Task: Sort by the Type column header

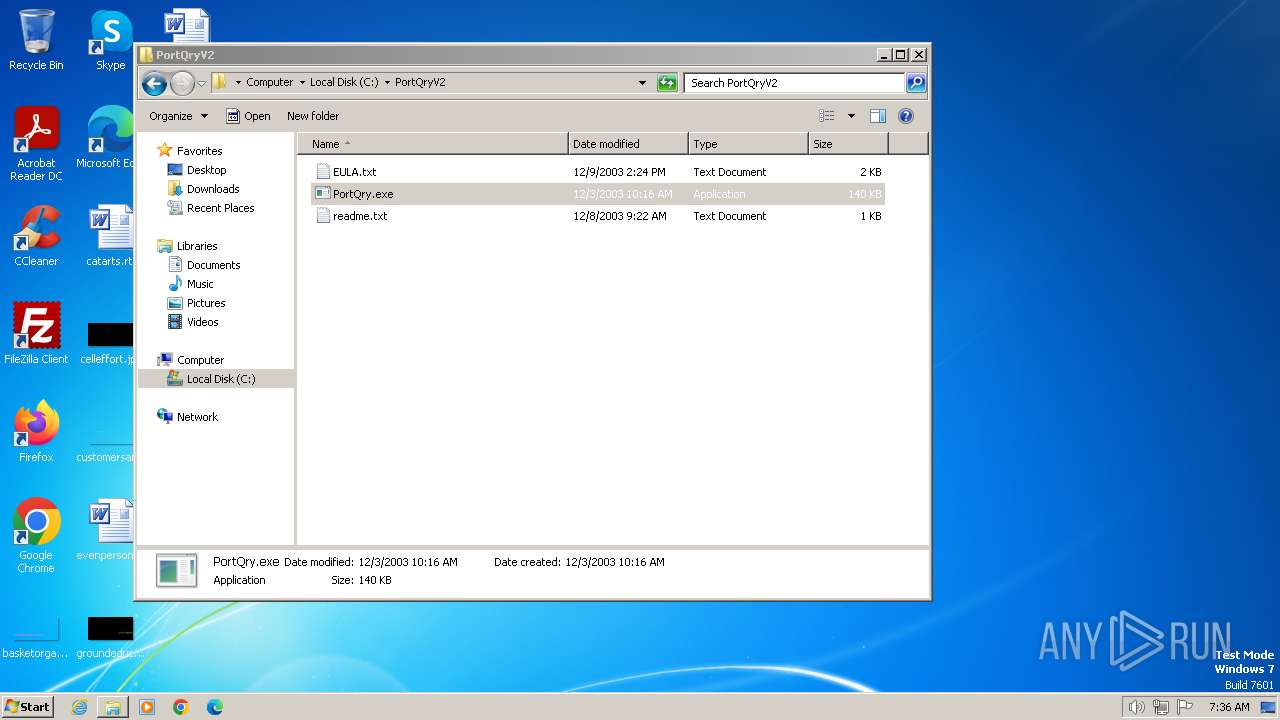Action: (x=748, y=144)
